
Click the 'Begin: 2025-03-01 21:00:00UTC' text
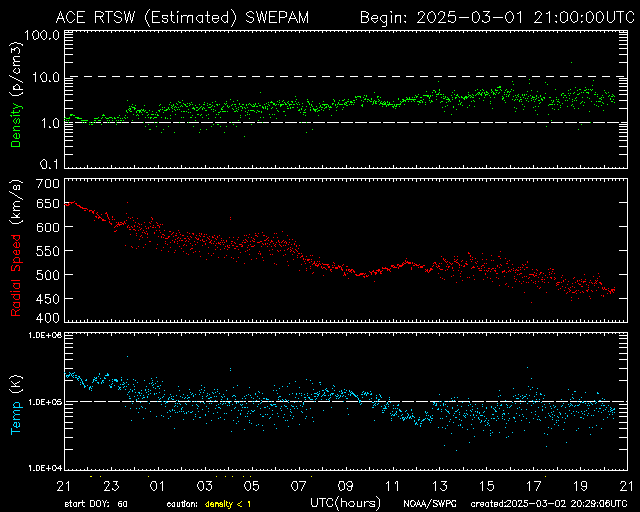[x=497, y=18]
